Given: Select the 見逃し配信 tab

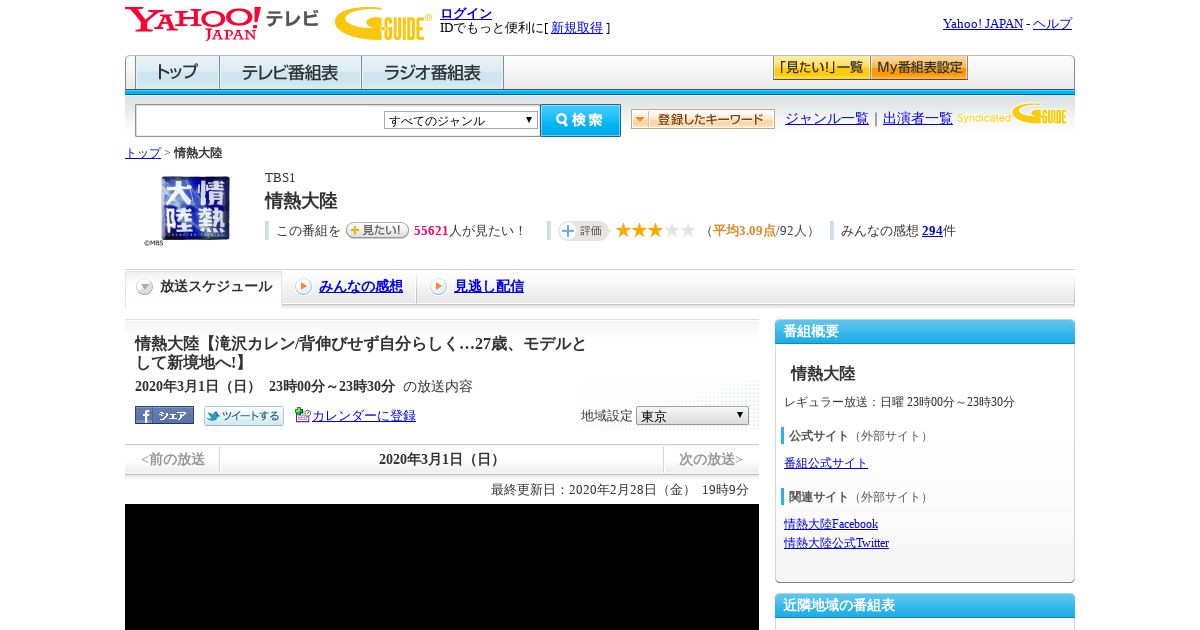Looking at the screenshot, I should [x=489, y=286].
